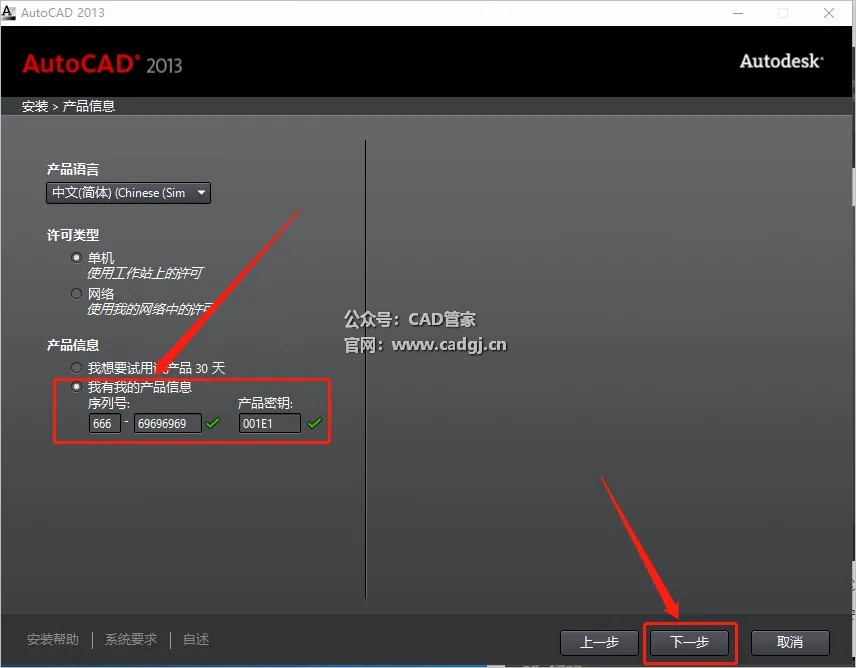Viewport: 856px width, 668px height.
Task: Click the 下一步 next button
Action: click(x=689, y=642)
